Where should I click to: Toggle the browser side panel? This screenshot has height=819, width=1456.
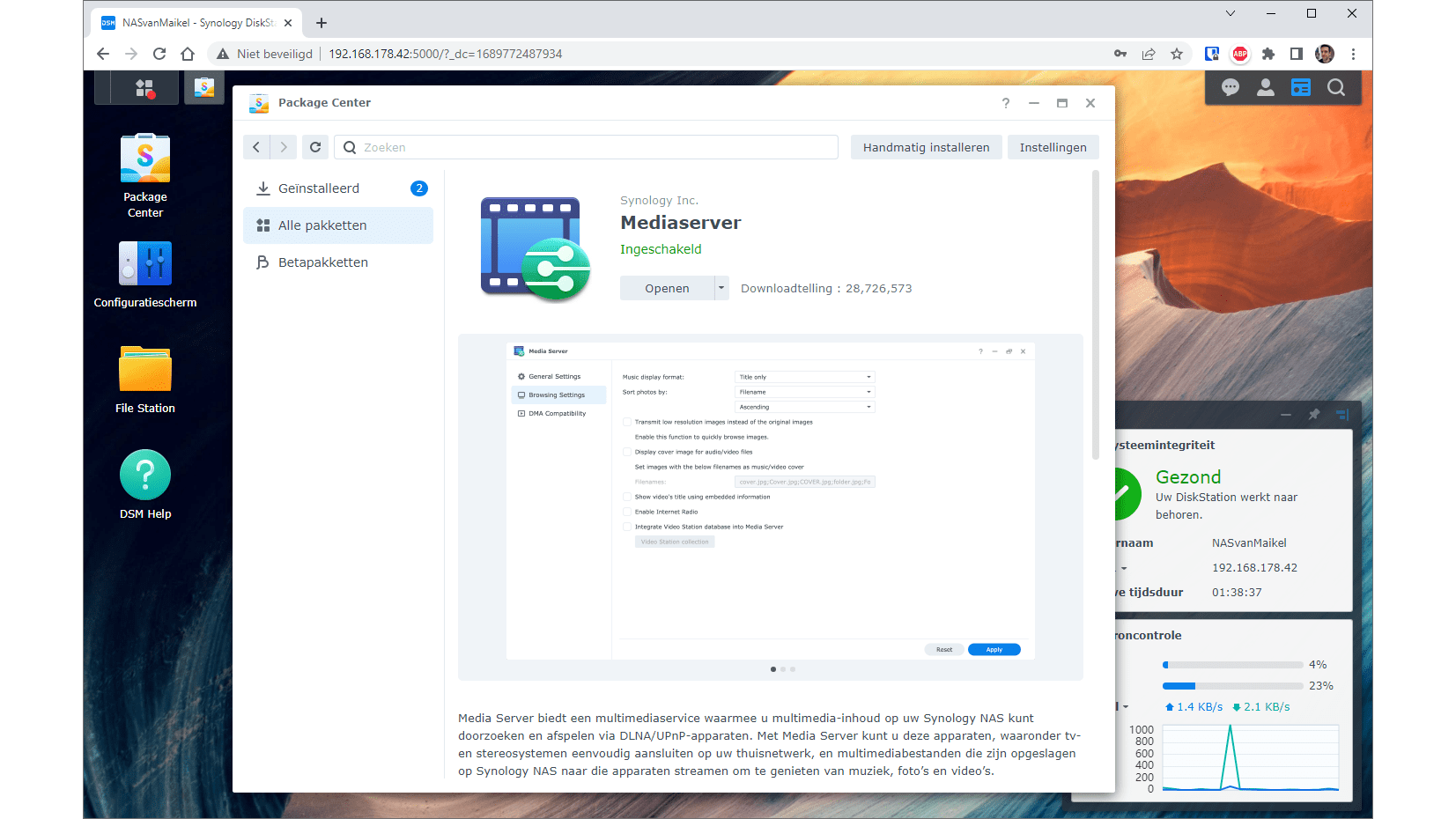pos(1297,54)
